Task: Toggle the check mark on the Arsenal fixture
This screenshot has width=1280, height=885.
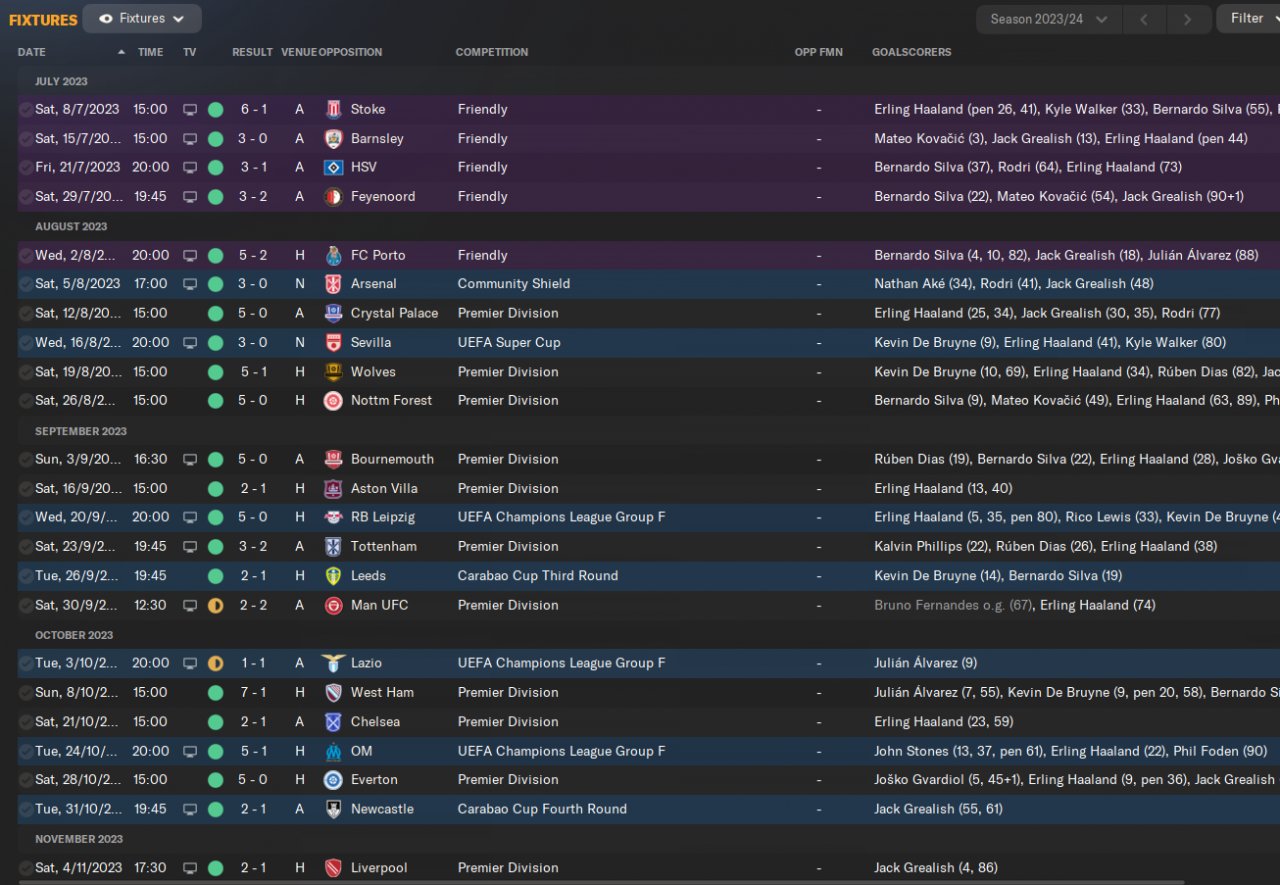Action: click(25, 285)
